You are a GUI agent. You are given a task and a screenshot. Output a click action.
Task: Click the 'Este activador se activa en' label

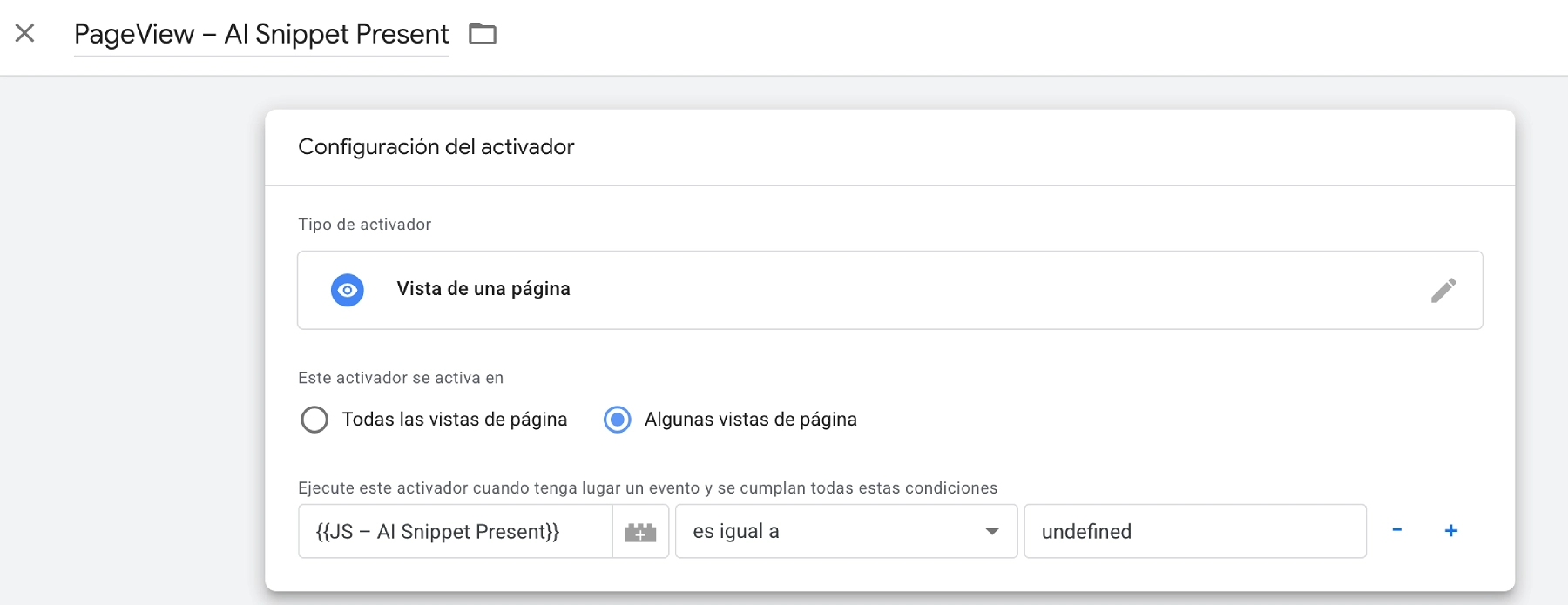(x=401, y=378)
